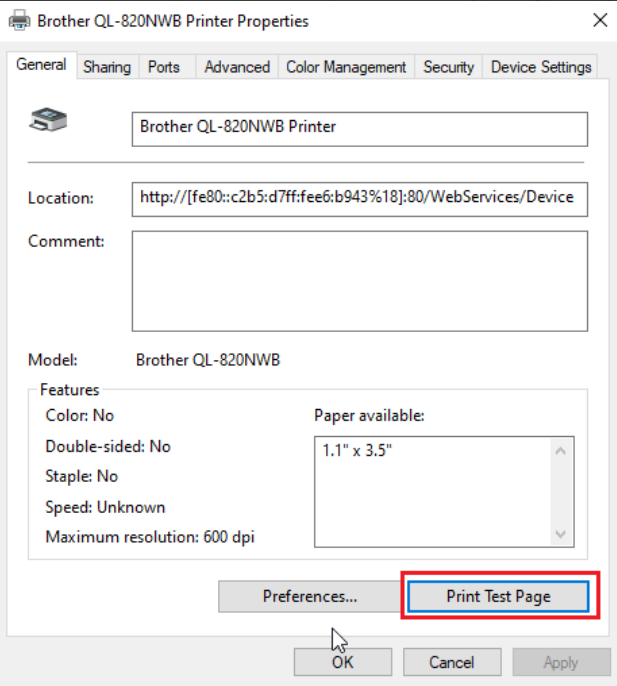Click the paper list scroll up arrow

point(561,451)
